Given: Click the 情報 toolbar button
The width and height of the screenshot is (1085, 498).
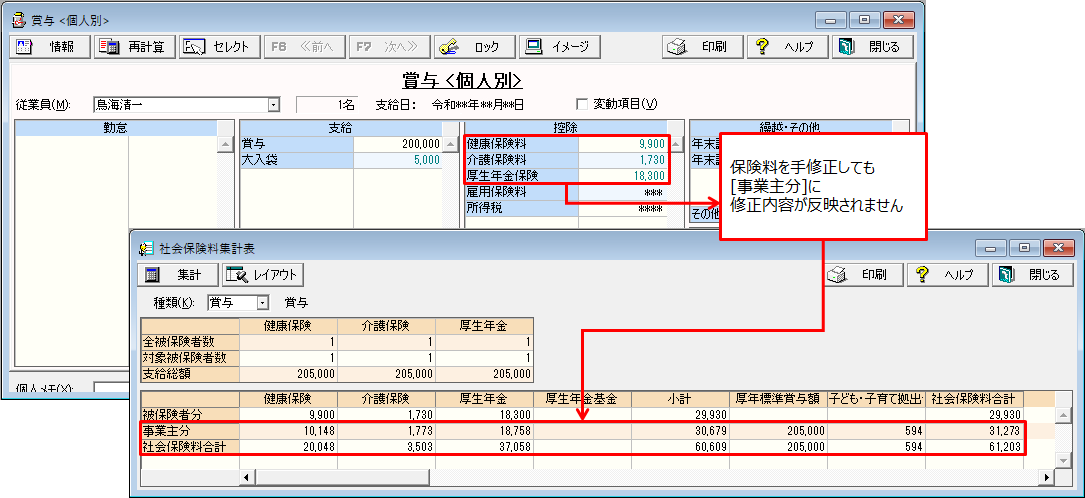Looking at the screenshot, I should click(x=49, y=47).
